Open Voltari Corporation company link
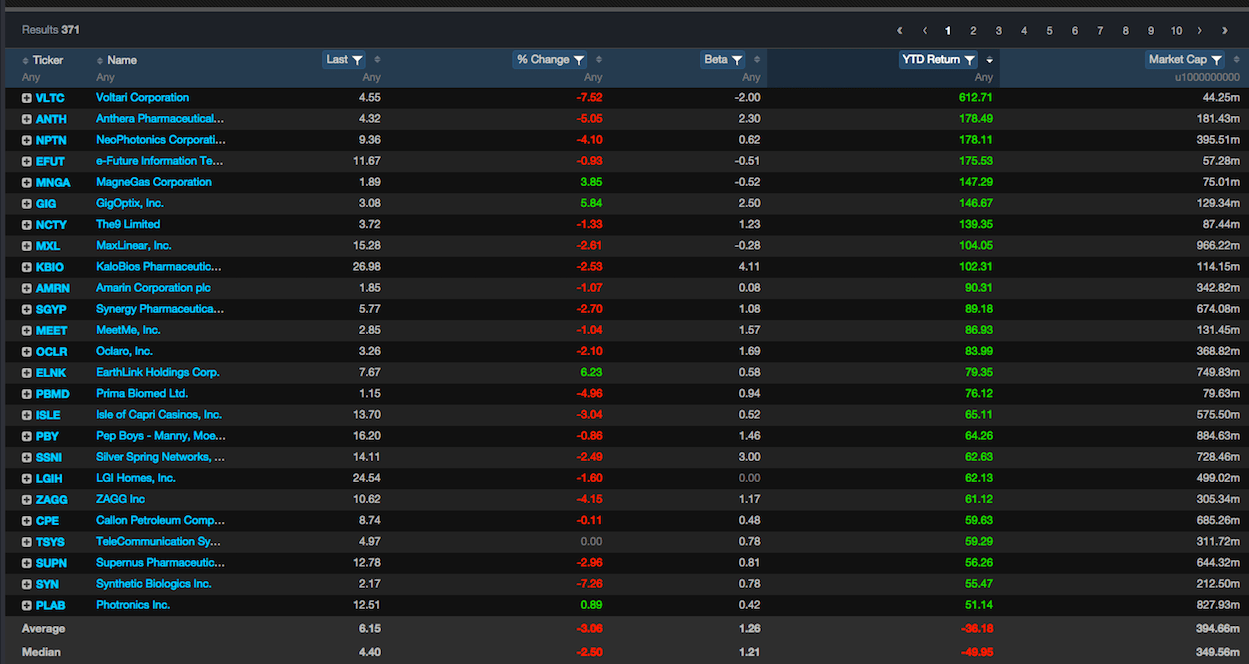1249x664 pixels. pos(142,98)
